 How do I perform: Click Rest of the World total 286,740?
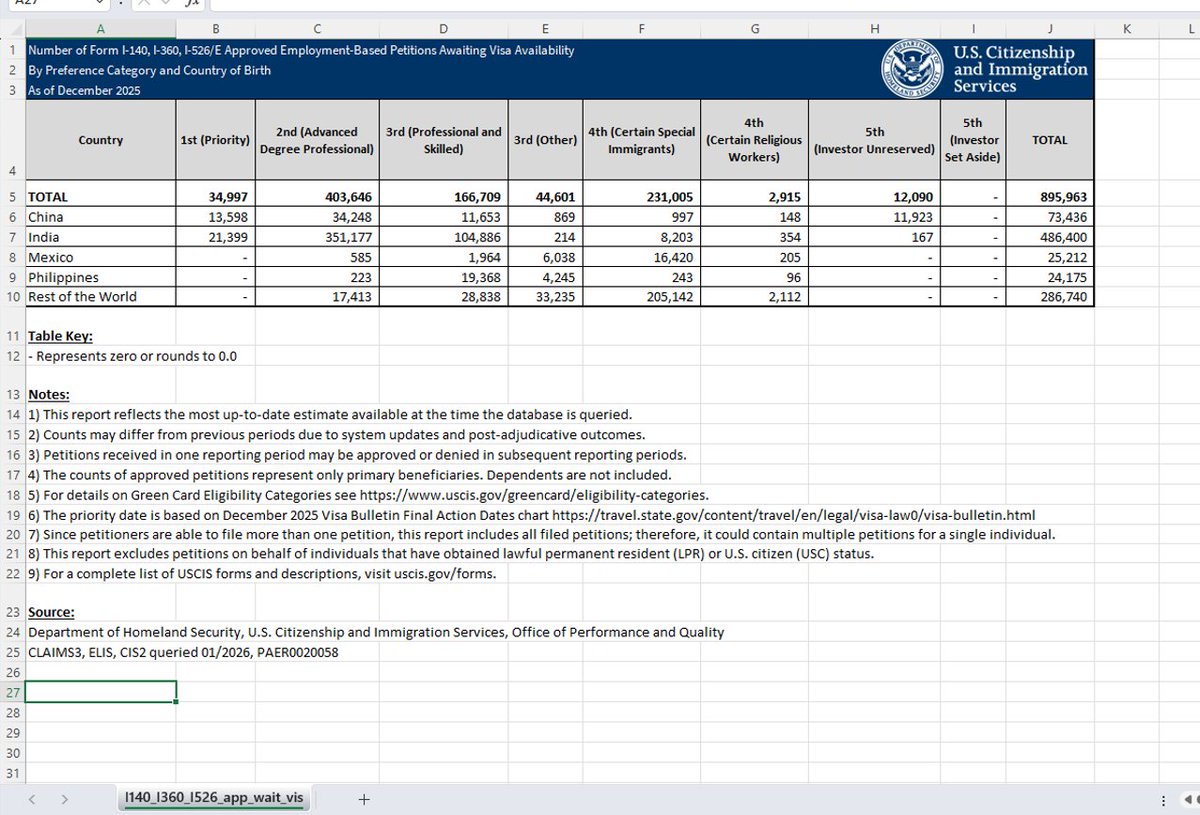[x=1049, y=296]
